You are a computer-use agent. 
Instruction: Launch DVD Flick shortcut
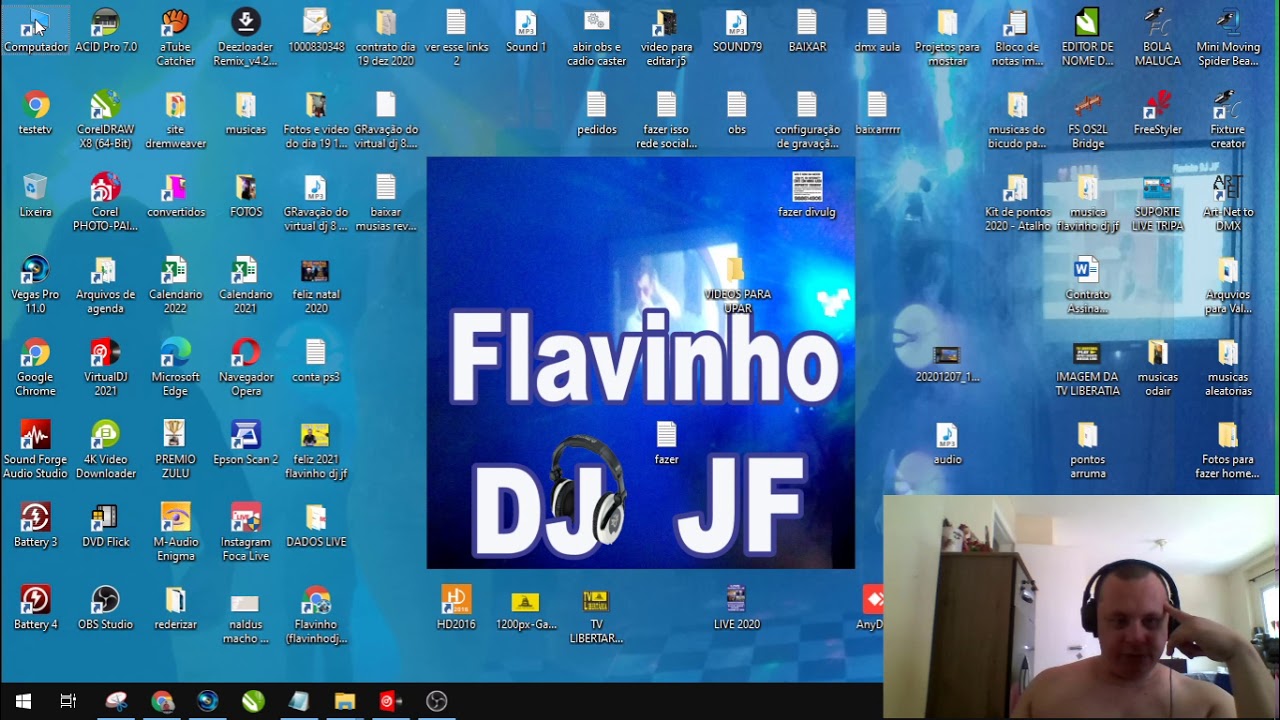pyautogui.click(x=105, y=525)
